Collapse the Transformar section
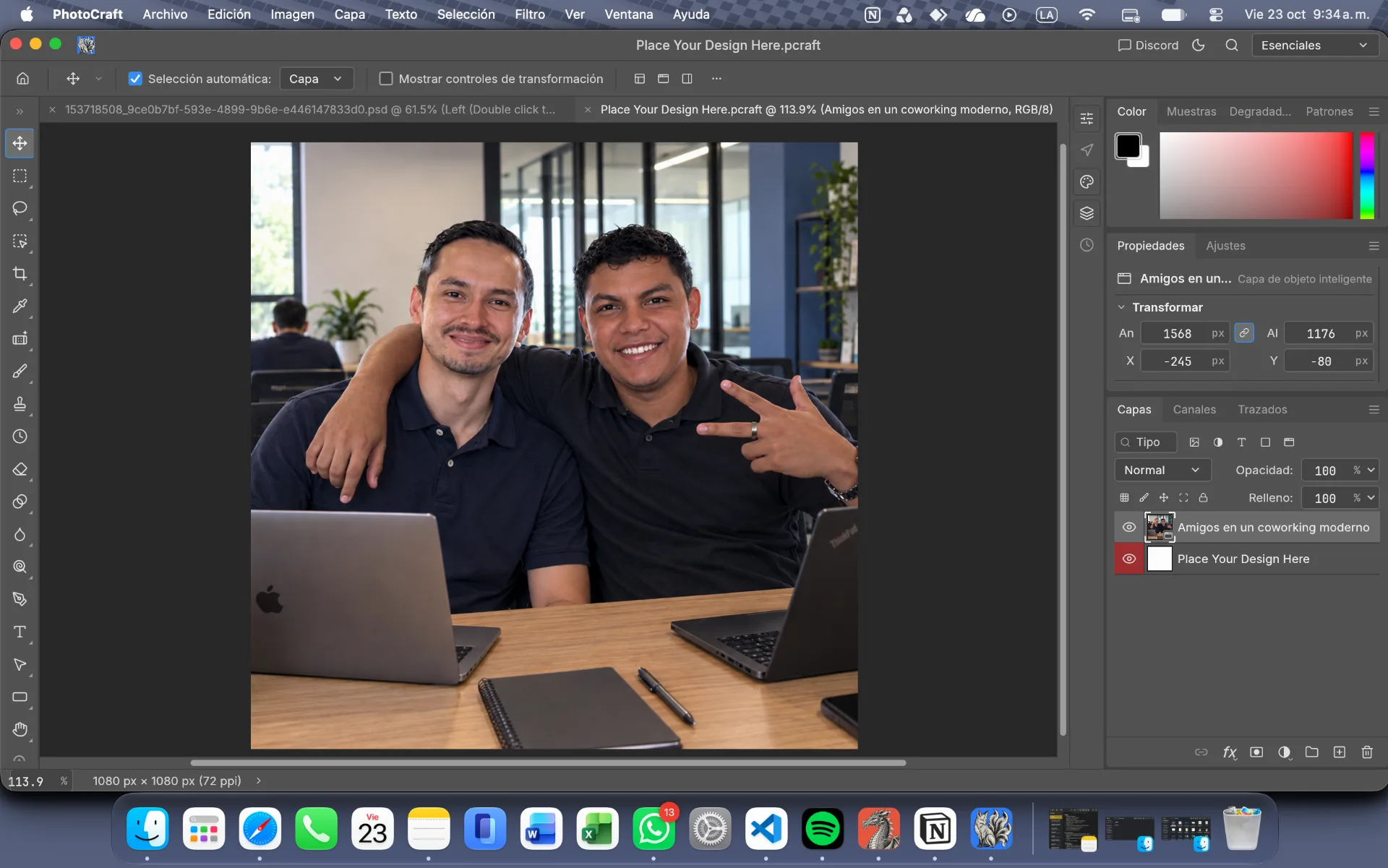 coord(1121,307)
